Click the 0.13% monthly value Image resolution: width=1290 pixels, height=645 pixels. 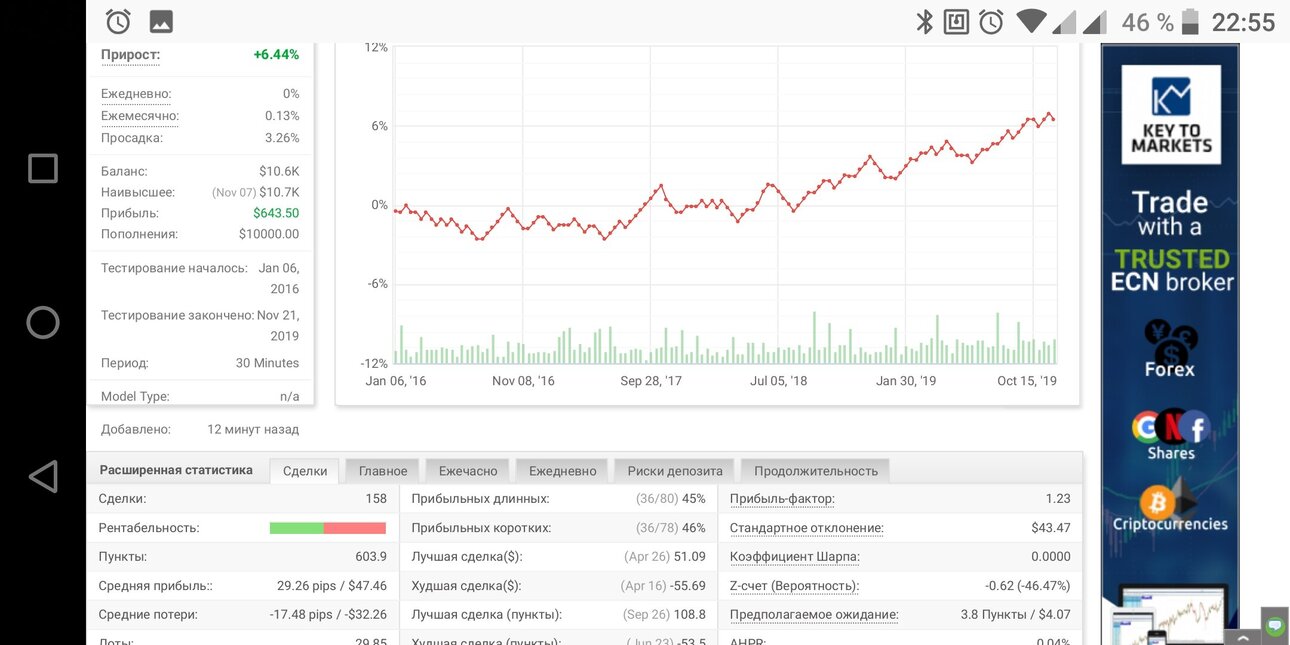coord(282,116)
